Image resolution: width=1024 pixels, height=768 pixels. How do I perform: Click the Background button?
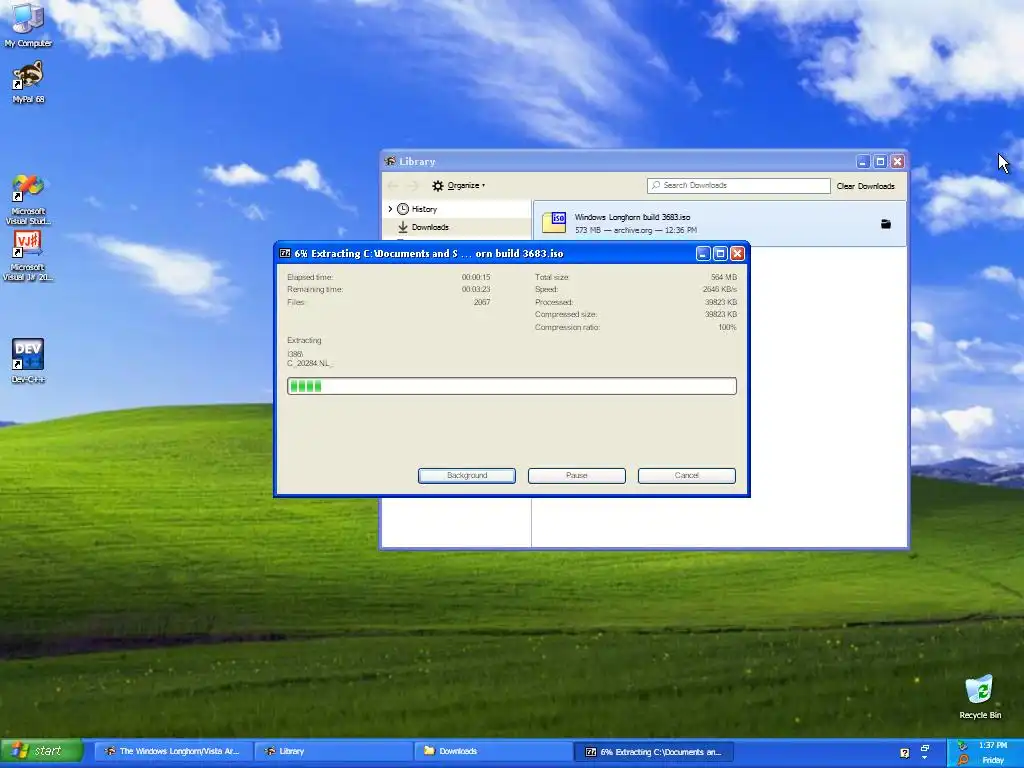[x=467, y=475]
